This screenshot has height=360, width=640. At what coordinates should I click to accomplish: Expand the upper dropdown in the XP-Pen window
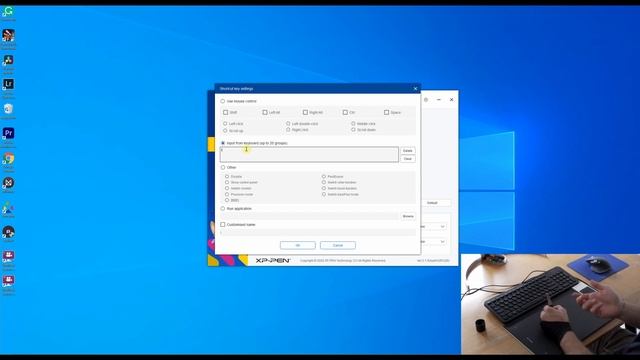coord(442,227)
